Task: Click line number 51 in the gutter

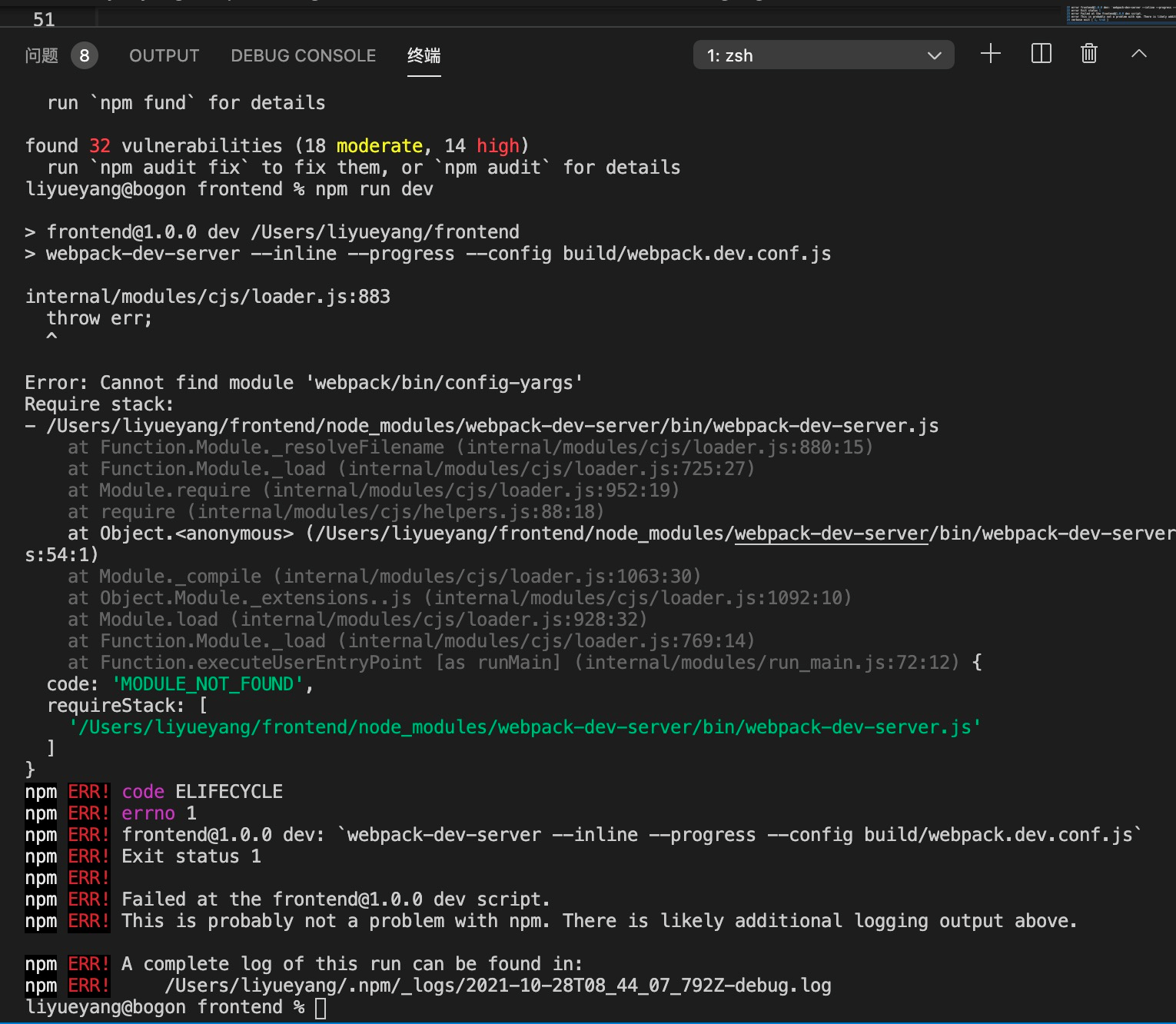Action: tap(44, 19)
